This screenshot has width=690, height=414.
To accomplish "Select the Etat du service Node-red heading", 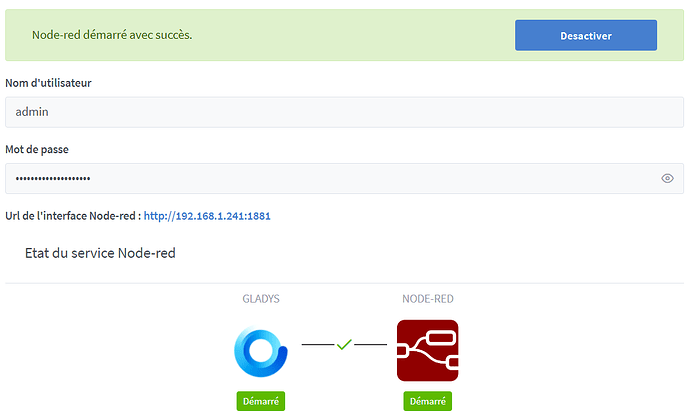I will pos(100,254).
